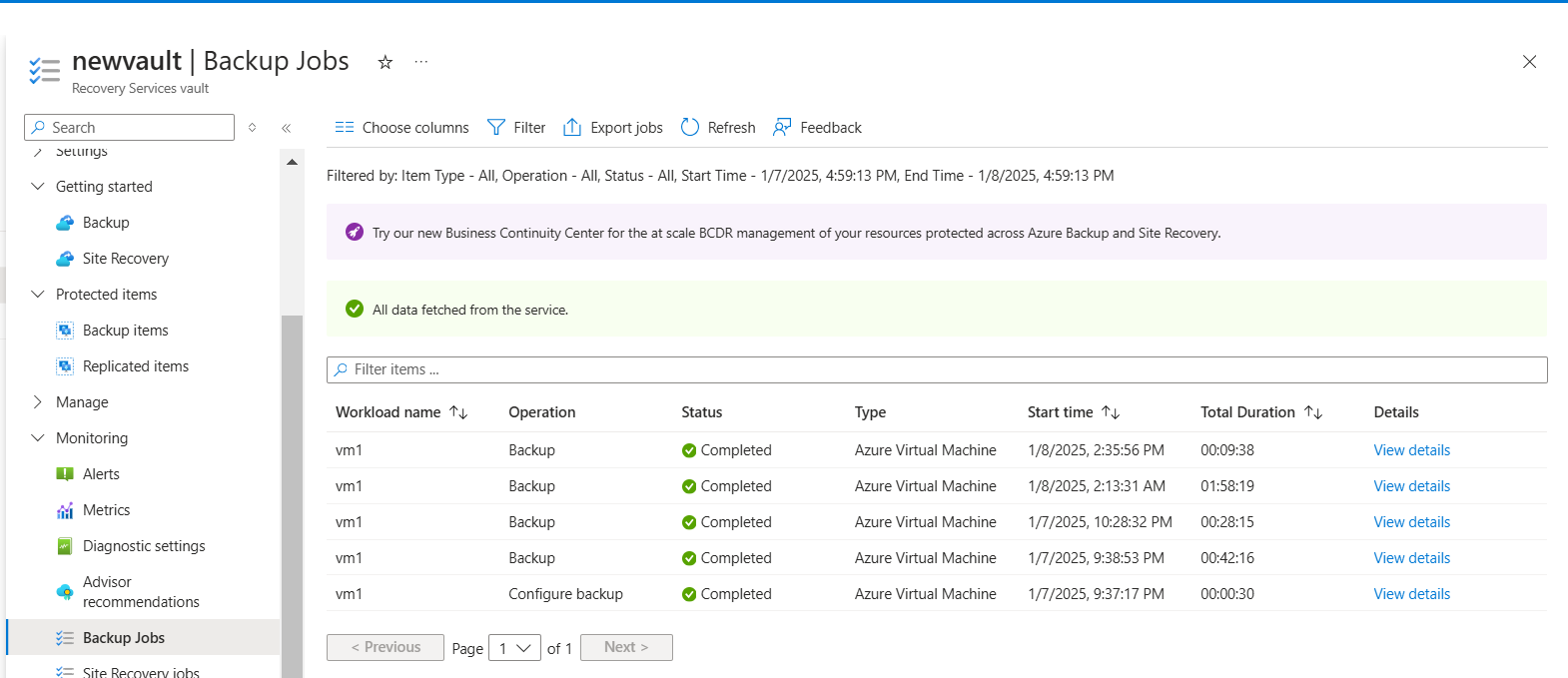Click the Operation column header
This screenshot has width=1568, height=678.
(x=542, y=412)
